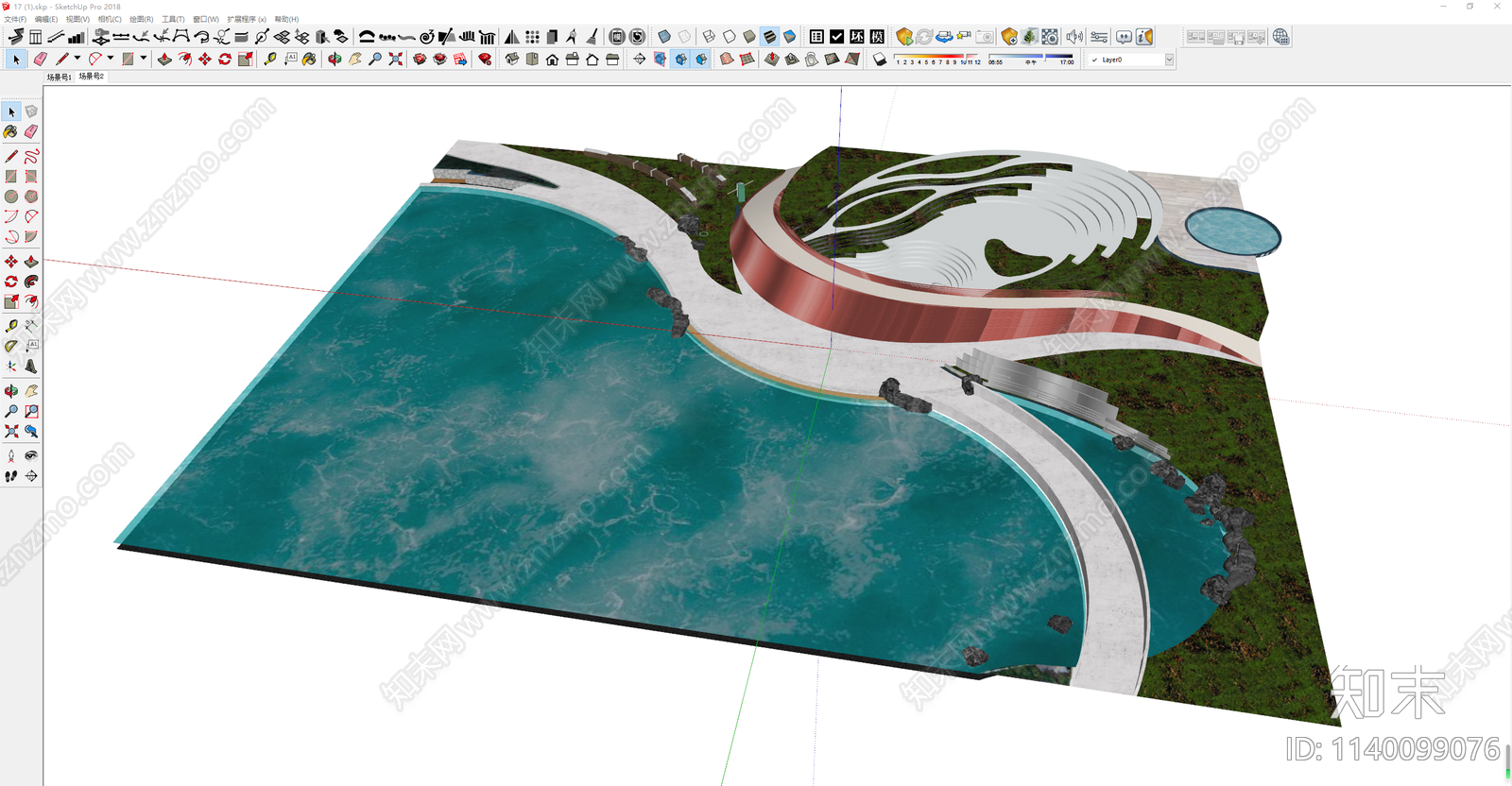This screenshot has height=786, width=1512.
Task: Open the 文件(F) menu
Action: tap(15, 19)
